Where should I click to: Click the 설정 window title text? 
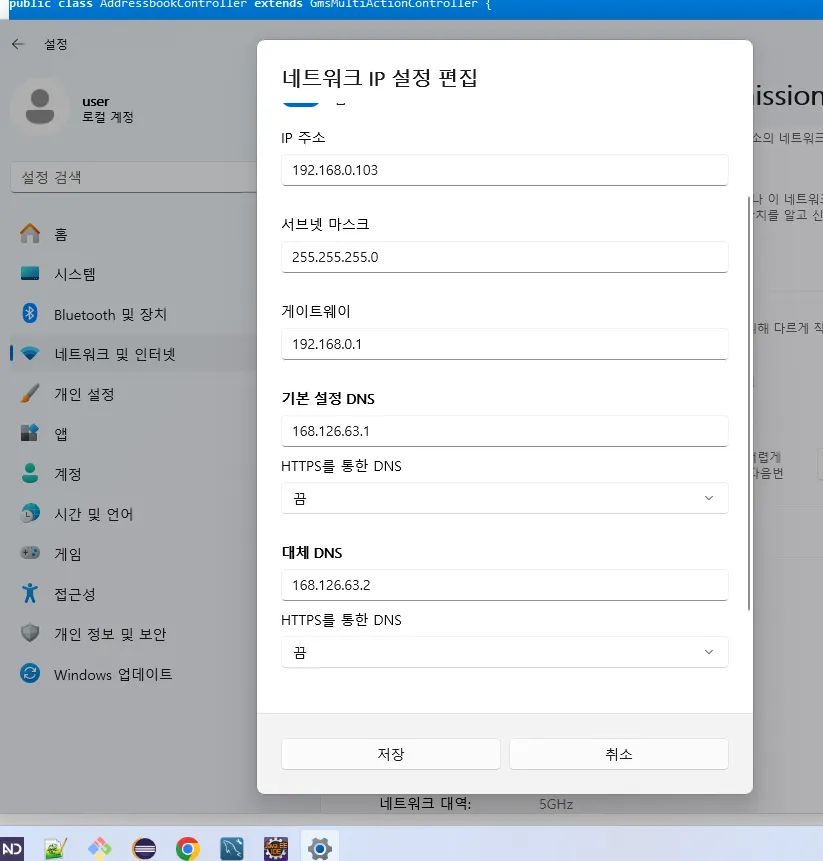pos(55,44)
